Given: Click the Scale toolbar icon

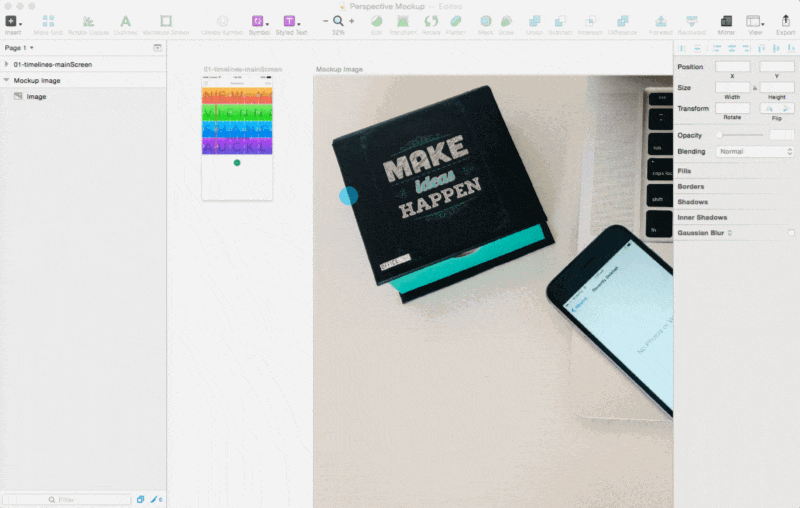Looking at the screenshot, I should click(506, 21).
